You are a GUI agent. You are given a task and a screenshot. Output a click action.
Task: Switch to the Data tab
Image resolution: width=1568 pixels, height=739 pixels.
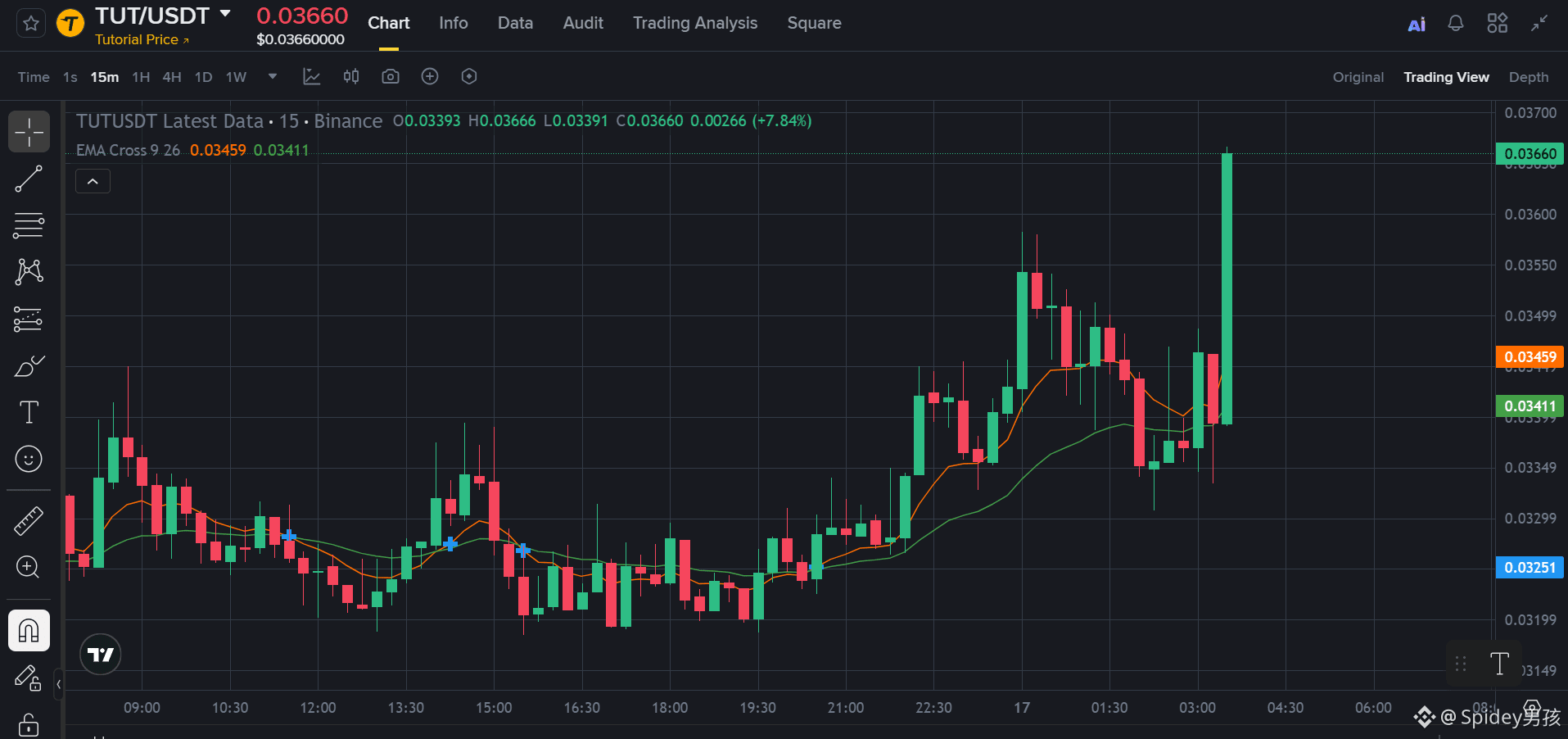(x=516, y=23)
